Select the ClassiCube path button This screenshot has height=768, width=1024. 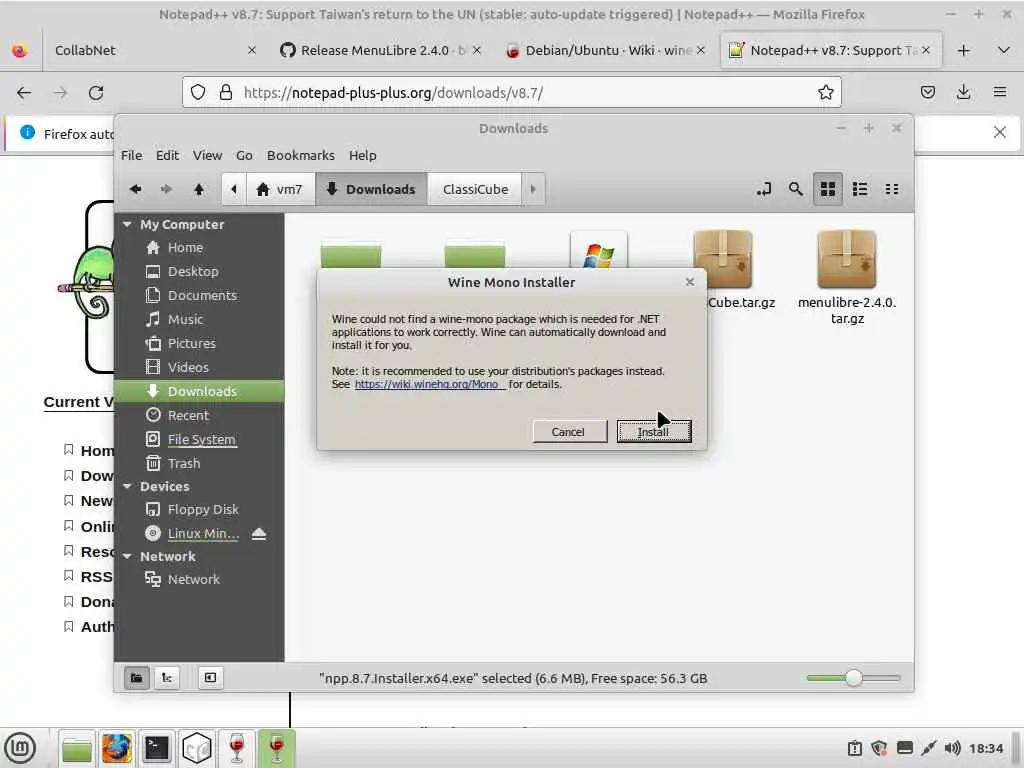coord(475,189)
